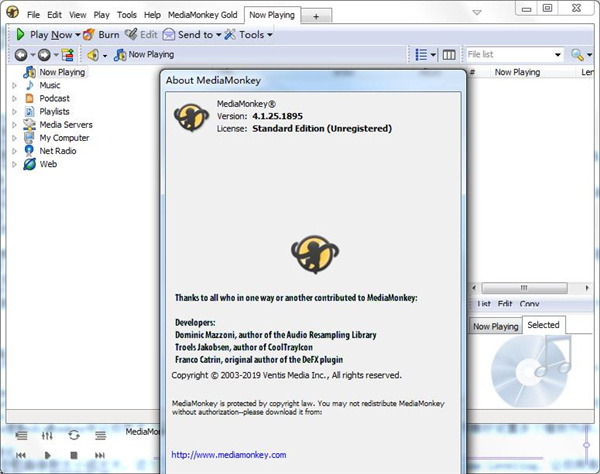The width and height of the screenshot is (600, 474).
Task: Click the Now Playing breadcrumb button
Action: pos(144,55)
